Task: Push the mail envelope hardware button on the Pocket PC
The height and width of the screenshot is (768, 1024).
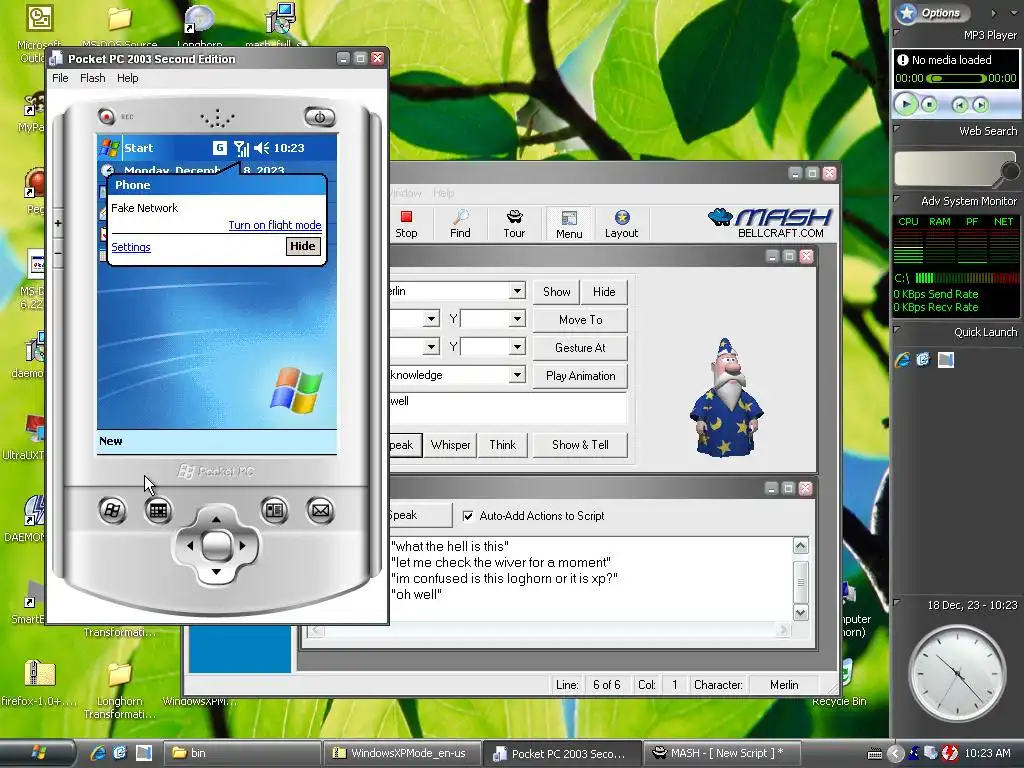Action: pyautogui.click(x=320, y=510)
